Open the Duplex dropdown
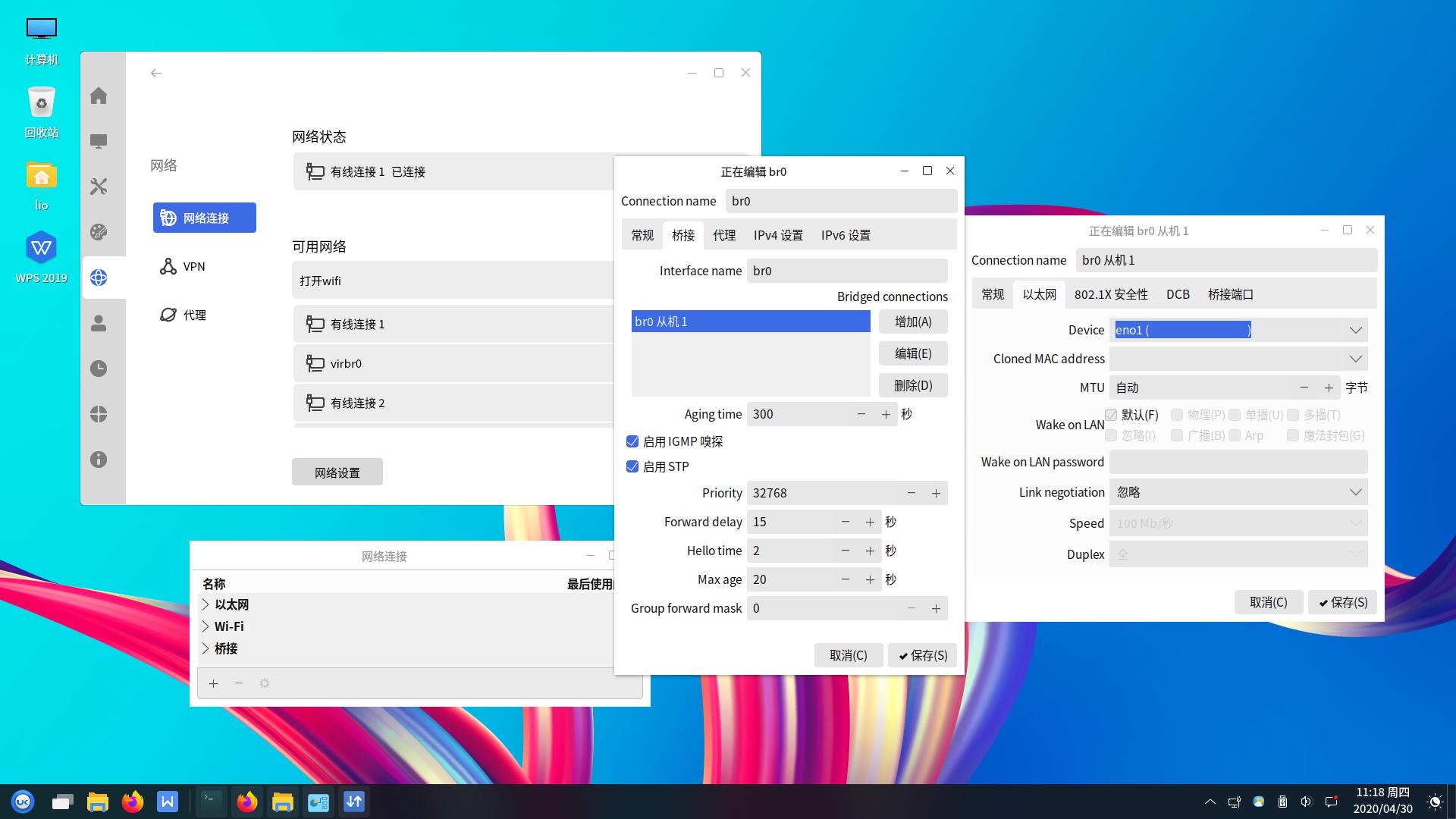 pyautogui.click(x=1238, y=554)
